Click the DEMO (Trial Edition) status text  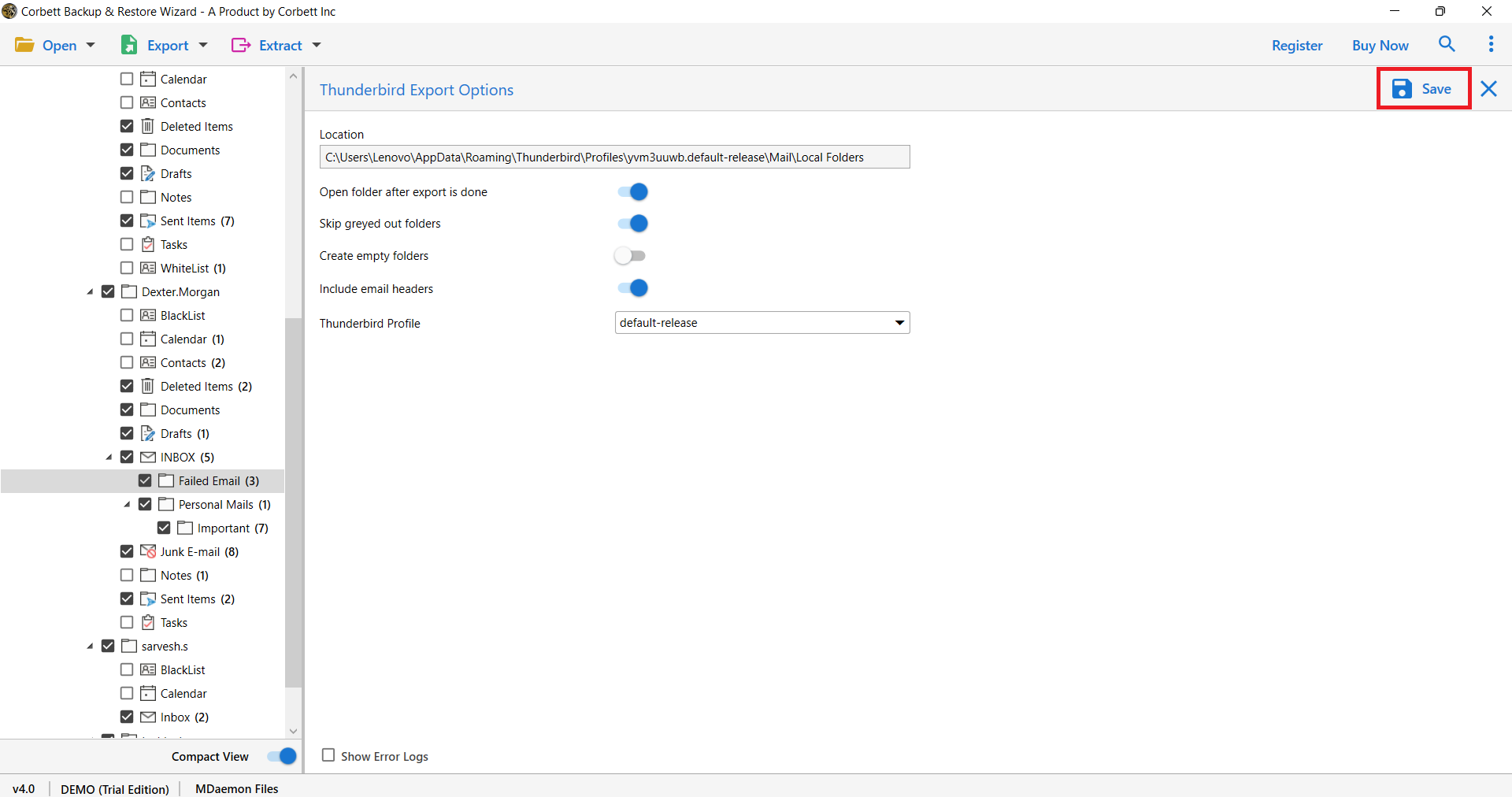pyautogui.click(x=115, y=788)
